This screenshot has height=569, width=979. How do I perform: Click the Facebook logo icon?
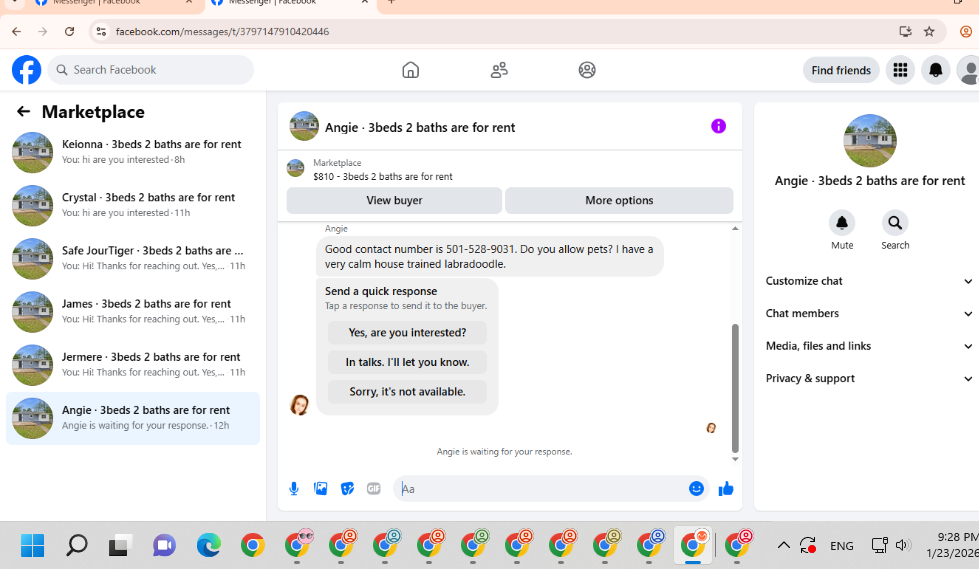point(26,70)
